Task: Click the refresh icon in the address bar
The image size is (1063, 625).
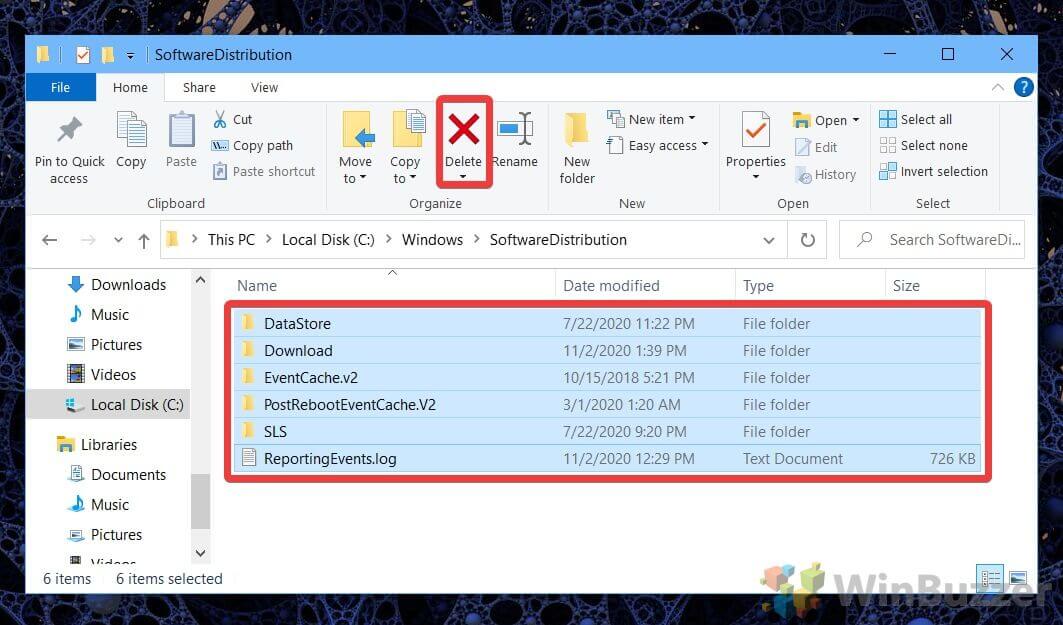Action: click(807, 239)
